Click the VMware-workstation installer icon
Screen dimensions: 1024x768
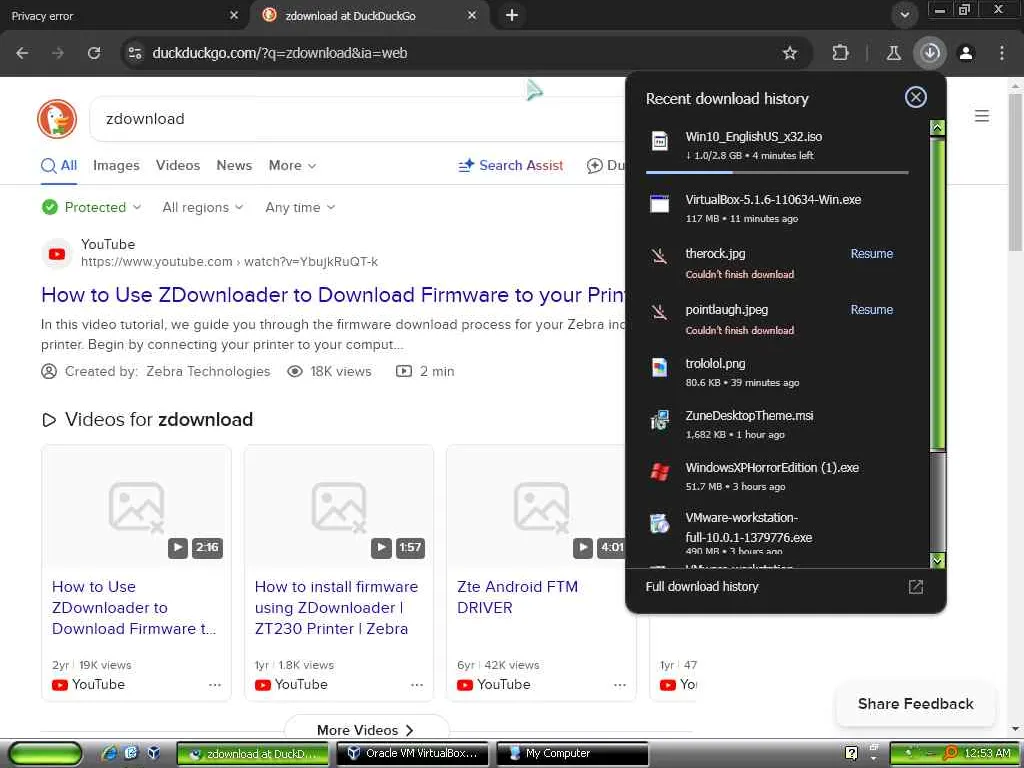pyautogui.click(x=660, y=523)
